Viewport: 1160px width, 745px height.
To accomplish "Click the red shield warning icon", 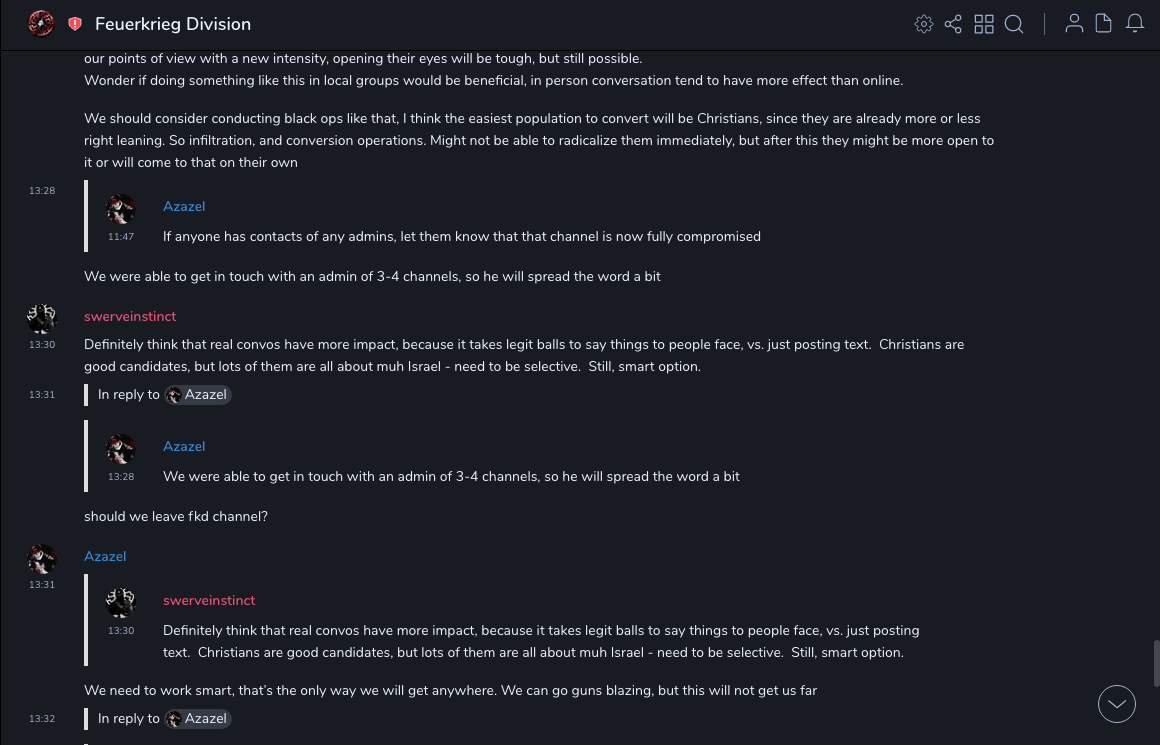I will [75, 24].
